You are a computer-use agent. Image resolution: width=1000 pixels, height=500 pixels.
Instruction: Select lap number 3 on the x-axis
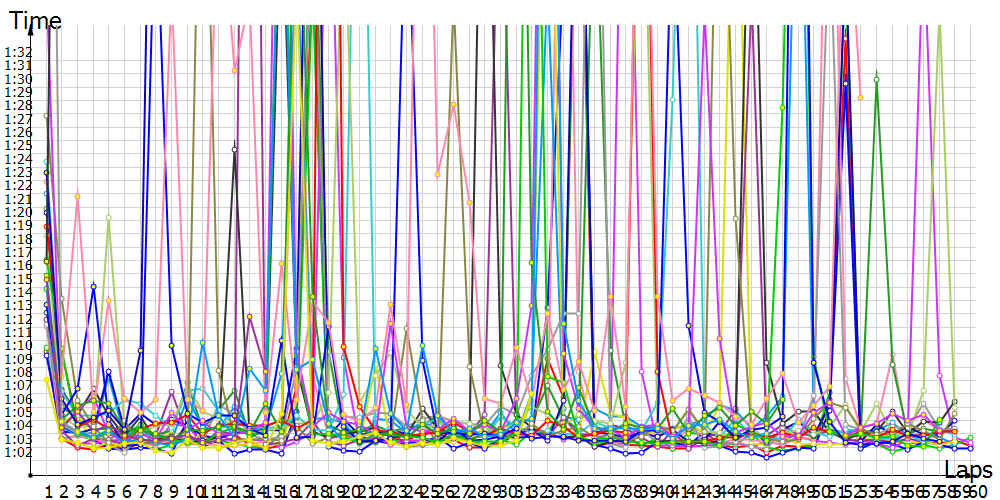tap(78, 491)
